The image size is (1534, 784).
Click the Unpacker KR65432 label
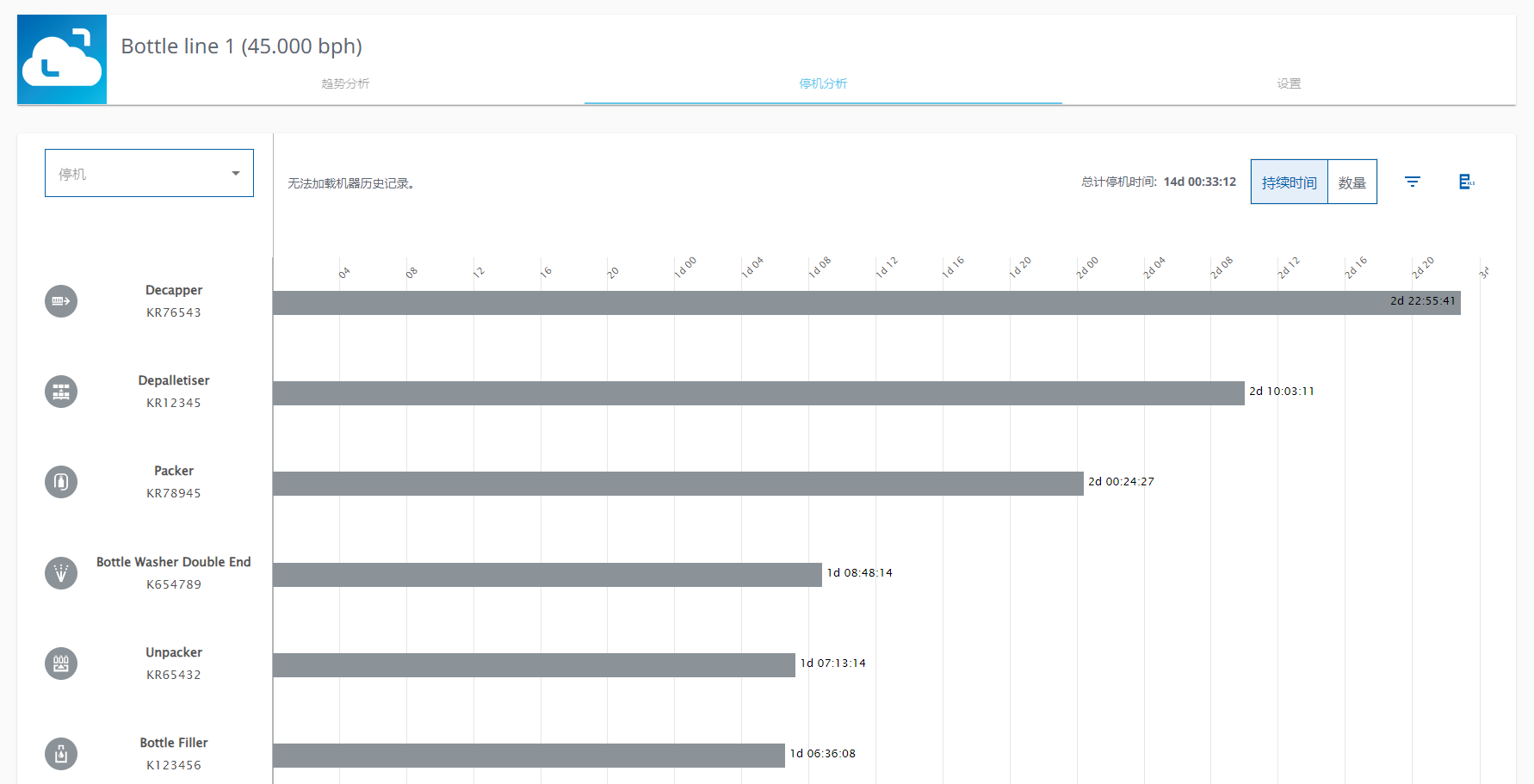pyautogui.click(x=174, y=675)
